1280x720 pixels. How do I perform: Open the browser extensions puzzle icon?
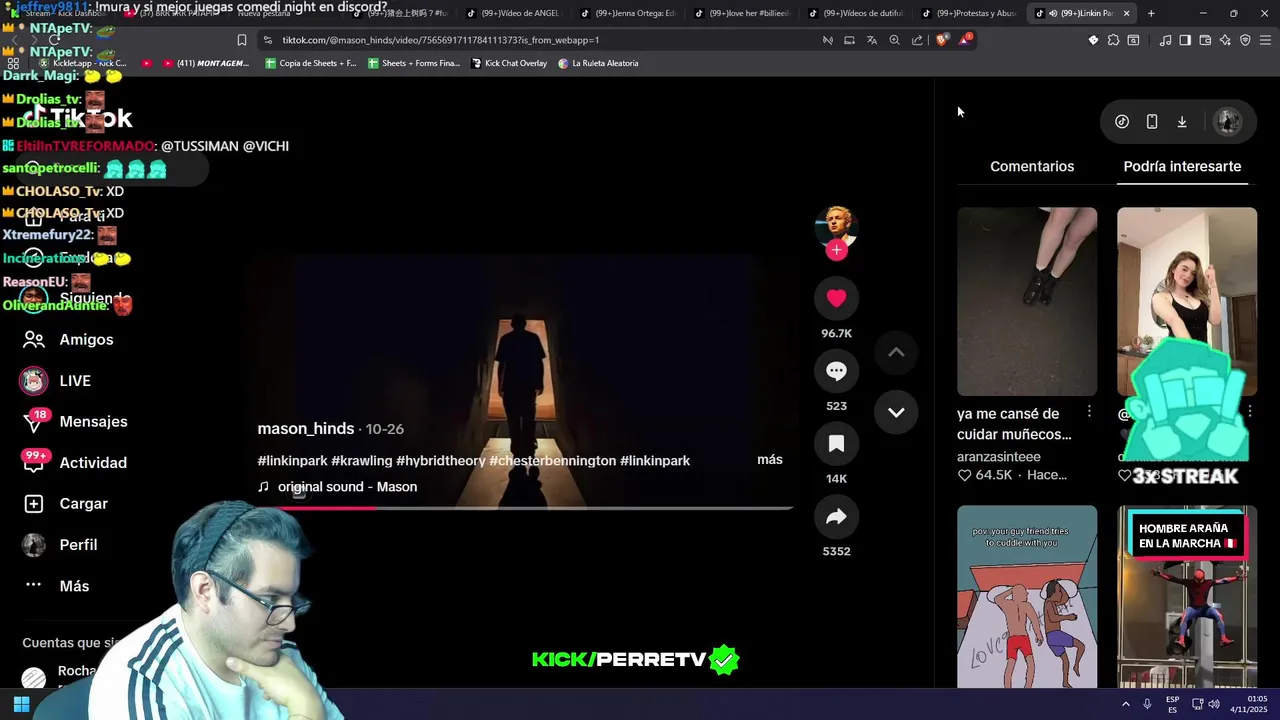pos(1113,40)
